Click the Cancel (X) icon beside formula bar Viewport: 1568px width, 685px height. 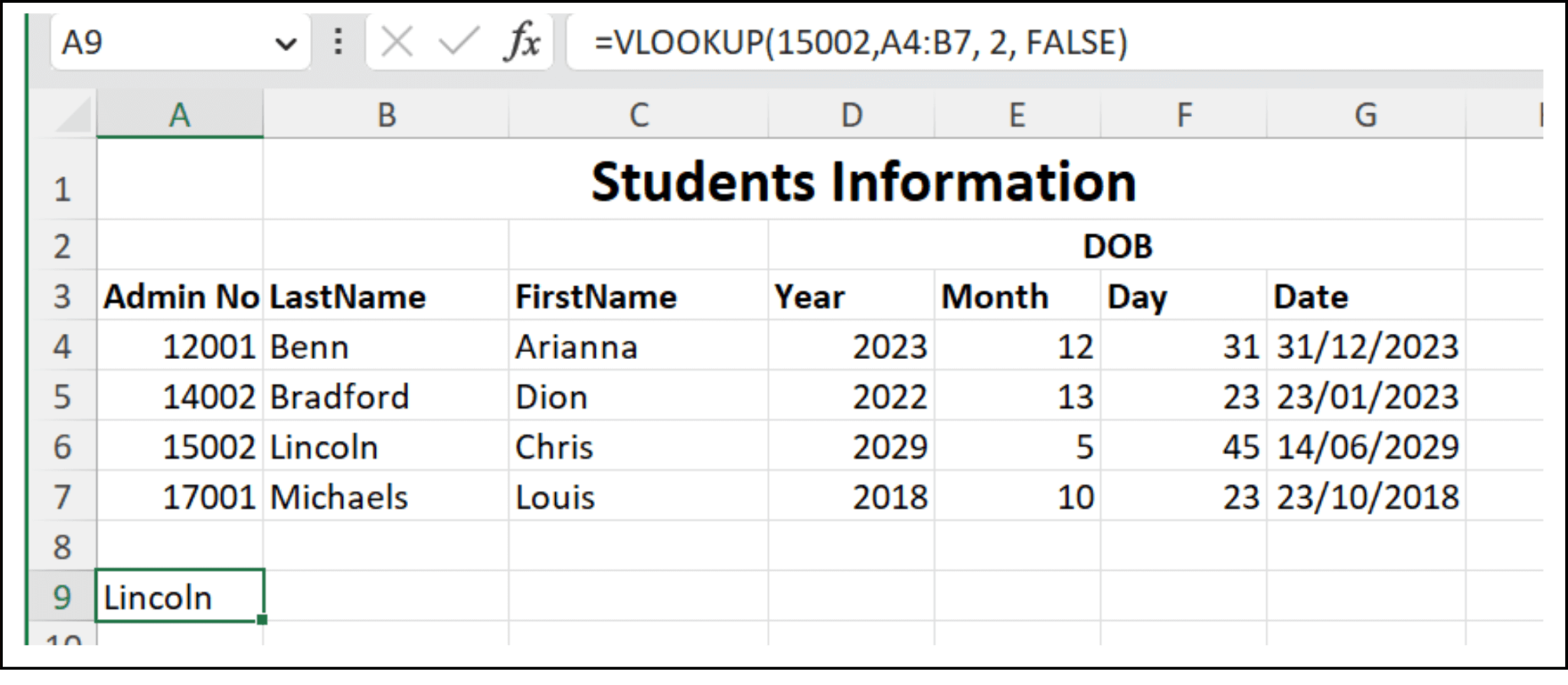tap(397, 42)
